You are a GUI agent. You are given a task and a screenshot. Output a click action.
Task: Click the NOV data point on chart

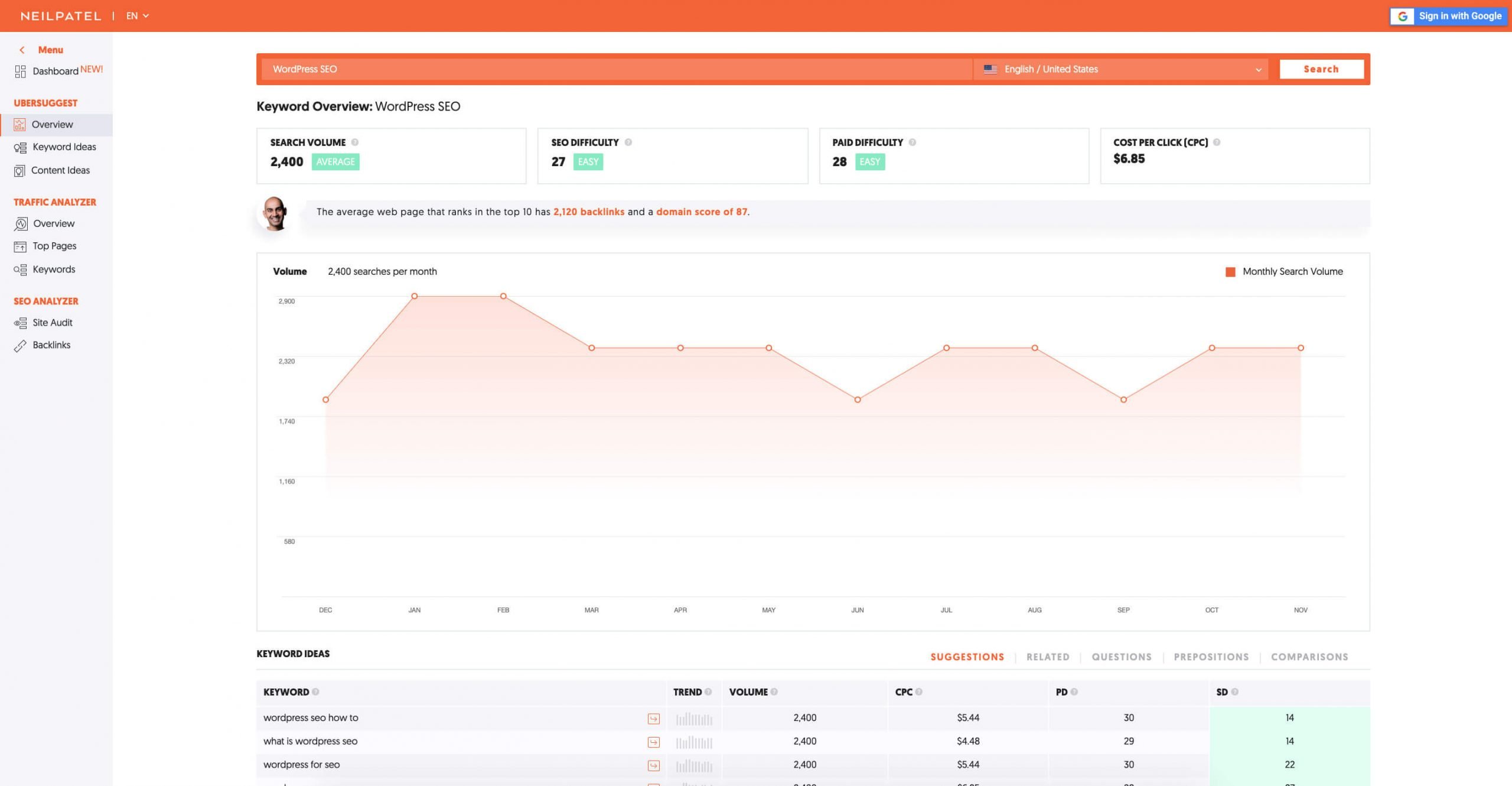coord(1301,348)
